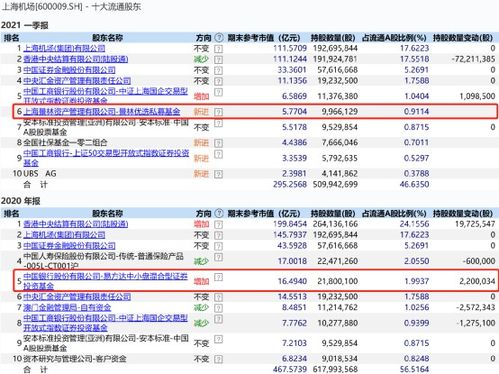Open the 中国证券金融股份有限公司 link in the 2020 年报 table
The width and height of the screenshot is (499, 374).
69,246
